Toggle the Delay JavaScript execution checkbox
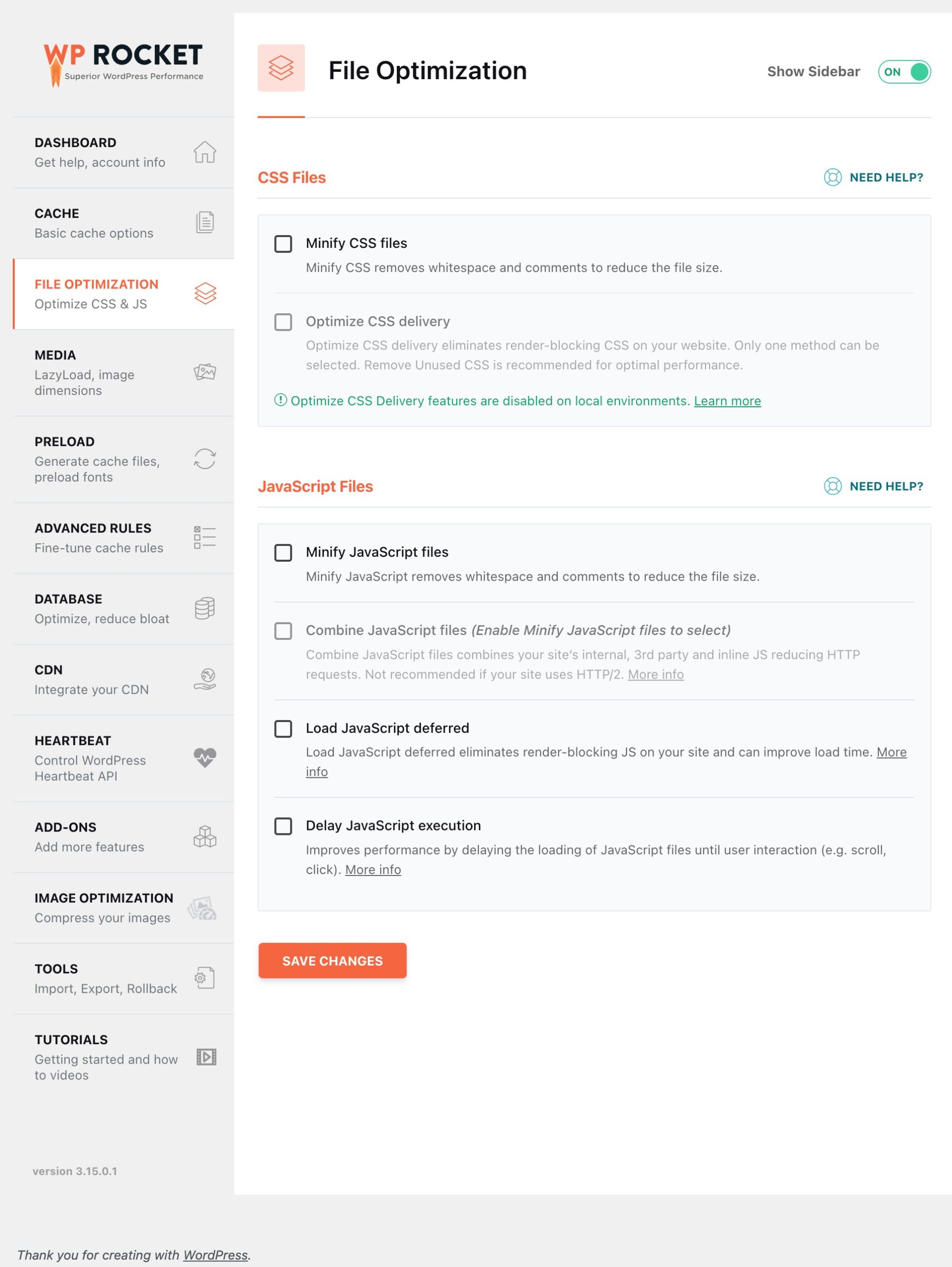 [x=283, y=825]
